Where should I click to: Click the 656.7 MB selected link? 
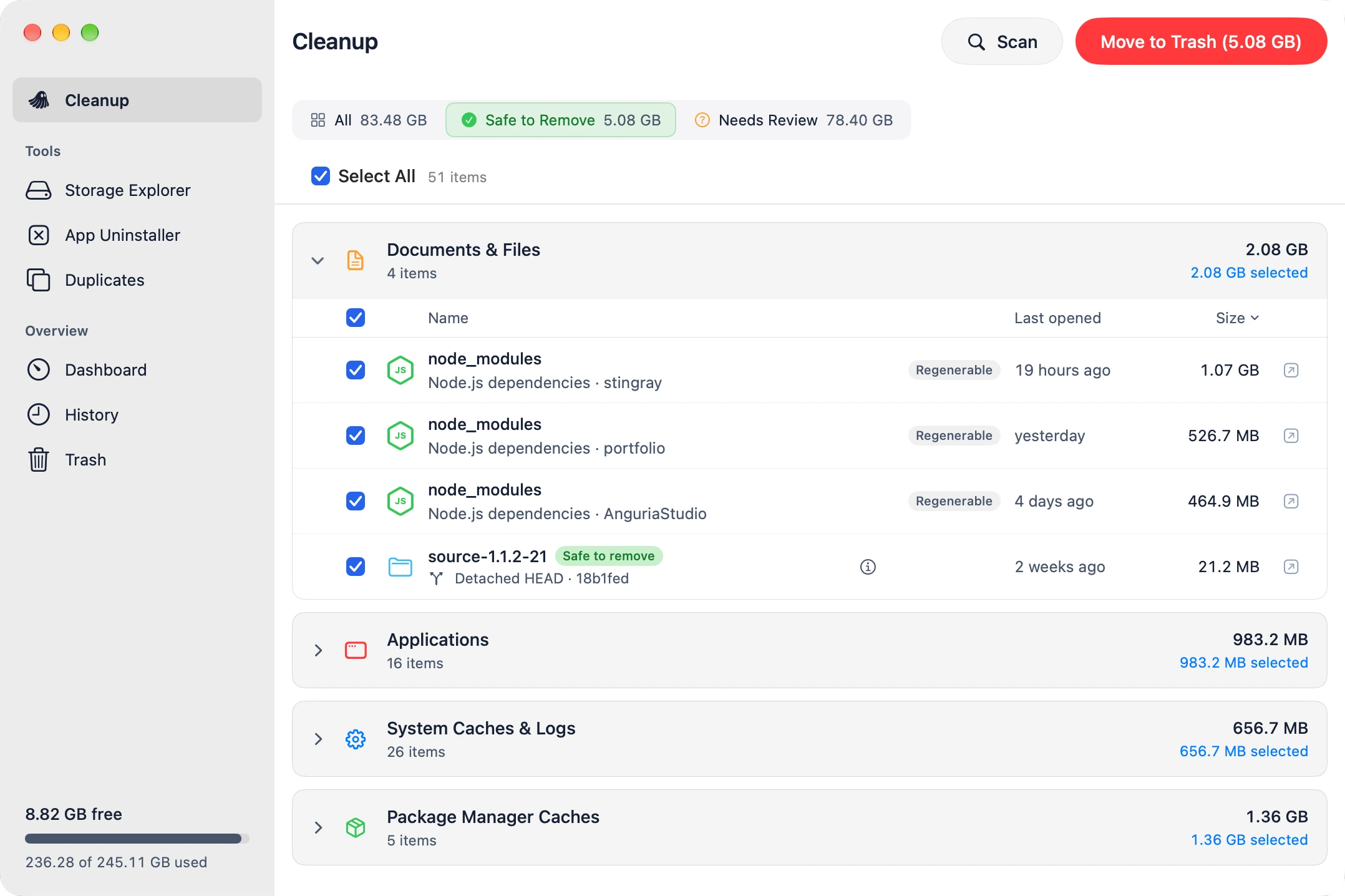pyautogui.click(x=1243, y=751)
